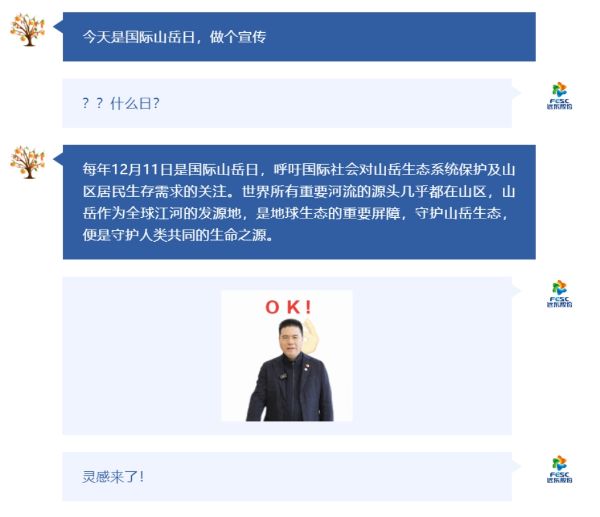The width and height of the screenshot is (600, 517).
Task: Click the tail pointer of the sticker bubble
Action: (x=516, y=291)
